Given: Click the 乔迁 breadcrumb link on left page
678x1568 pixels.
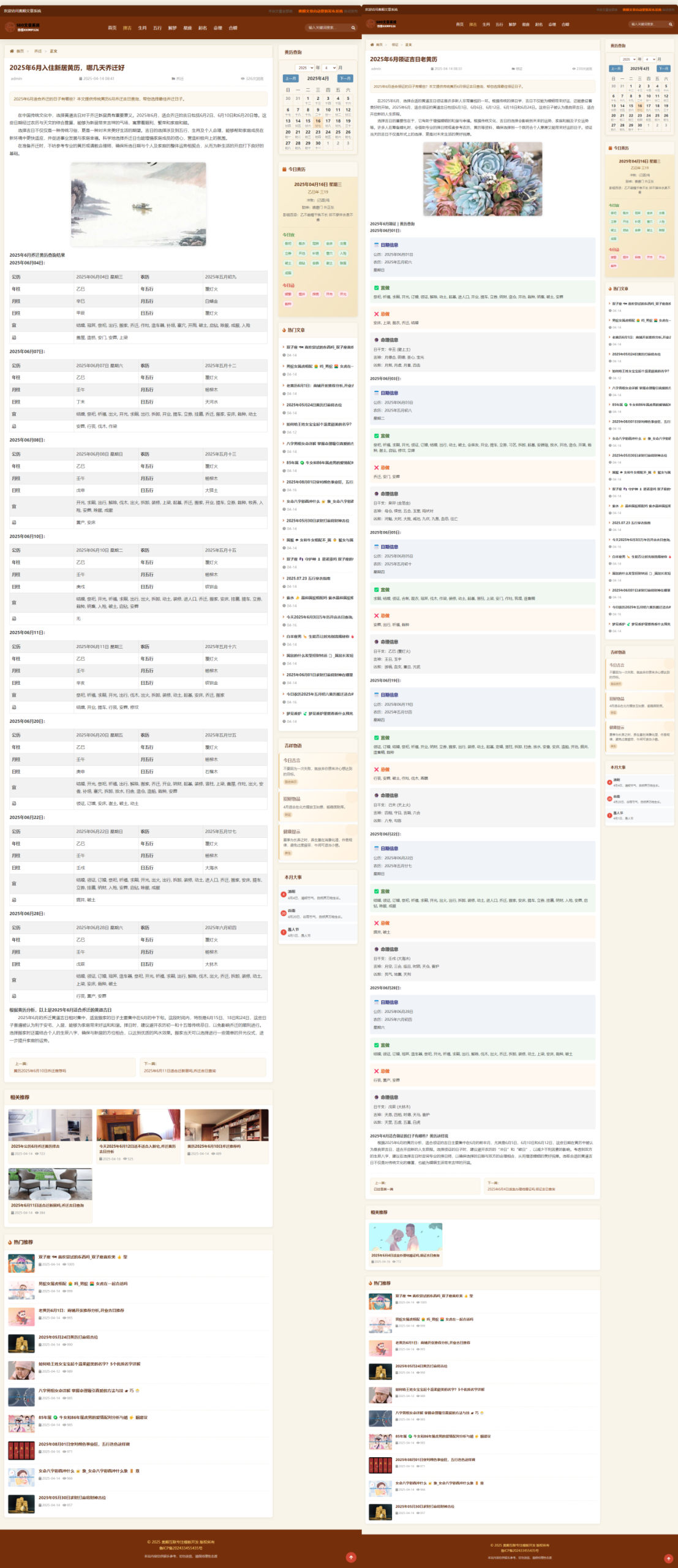Looking at the screenshot, I should pyautogui.click(x=38, y=51).
